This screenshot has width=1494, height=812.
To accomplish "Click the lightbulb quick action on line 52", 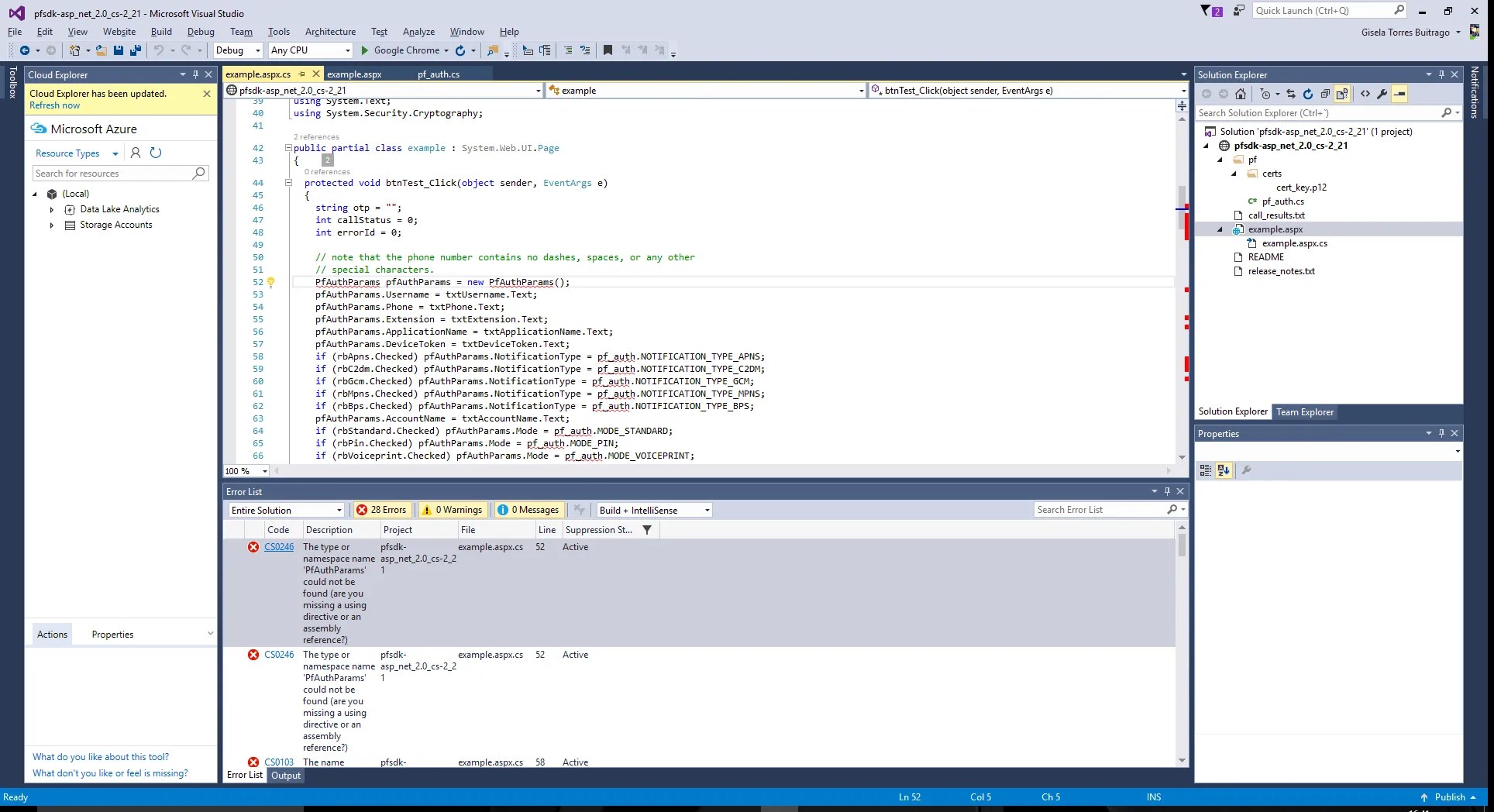I will pos(270,282).
